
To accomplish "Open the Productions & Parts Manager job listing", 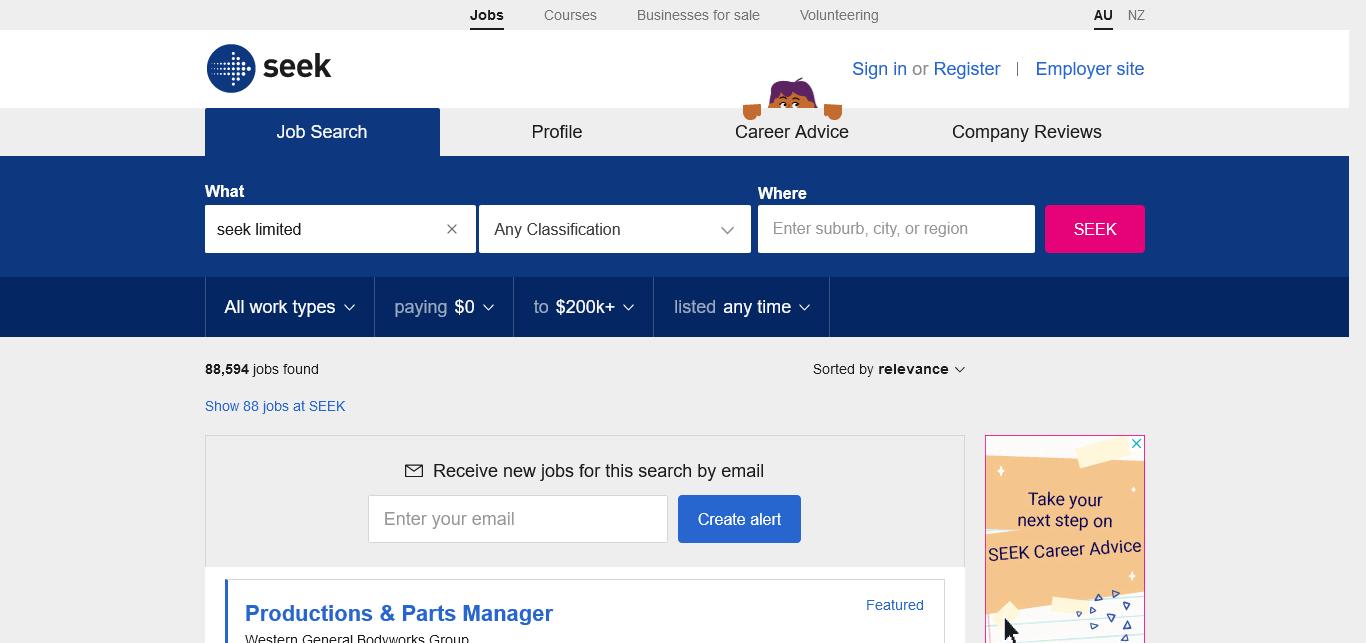I will pos(399,613).
